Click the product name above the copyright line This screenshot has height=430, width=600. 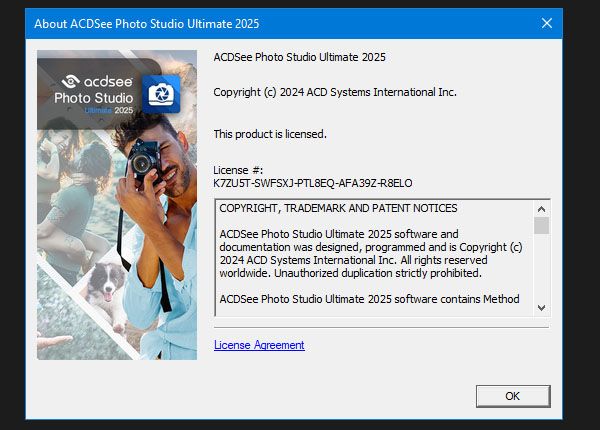pyautogui.click(x=299, y=57)
